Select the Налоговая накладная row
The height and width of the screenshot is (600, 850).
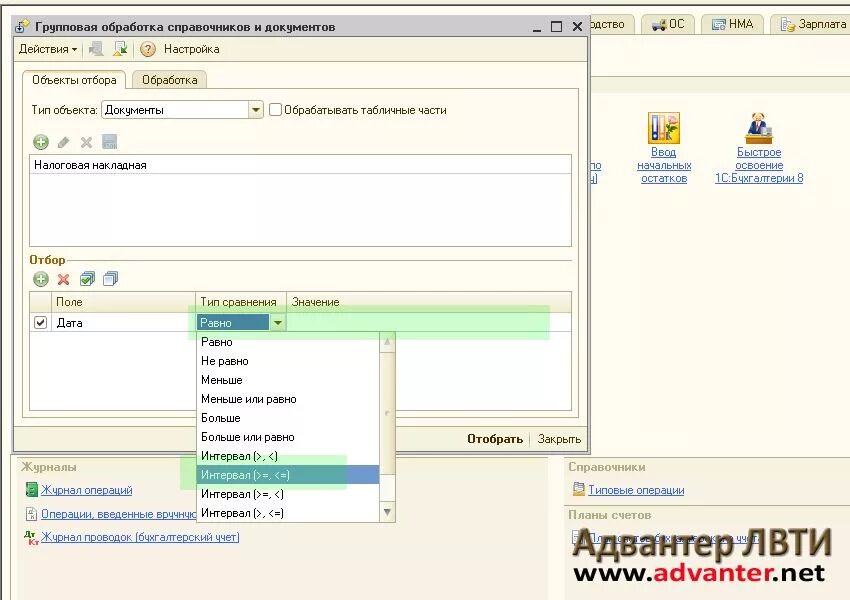pyautogui.click(x=300, y=165)
